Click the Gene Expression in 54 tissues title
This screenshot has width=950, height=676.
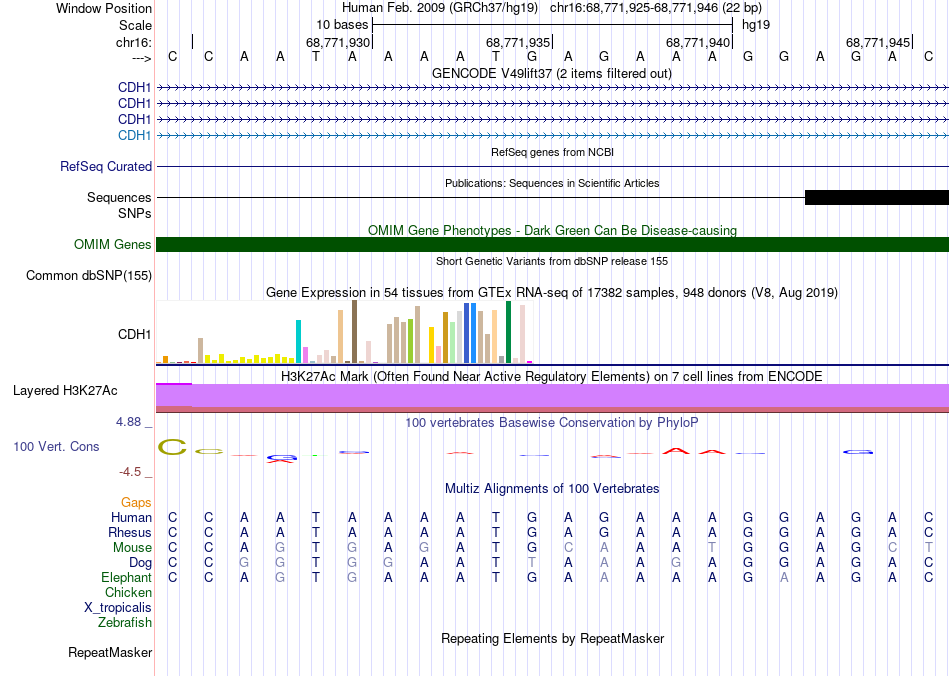pos(551,292)
